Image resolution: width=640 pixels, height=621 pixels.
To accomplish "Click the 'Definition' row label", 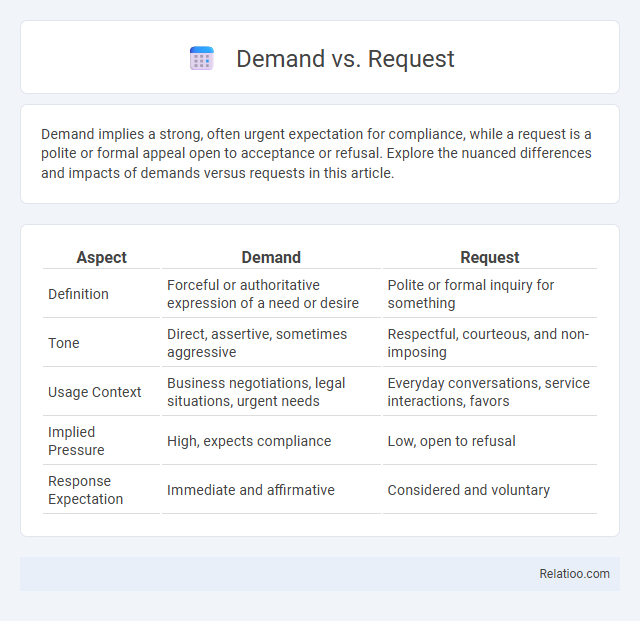I will pos(78,294).
